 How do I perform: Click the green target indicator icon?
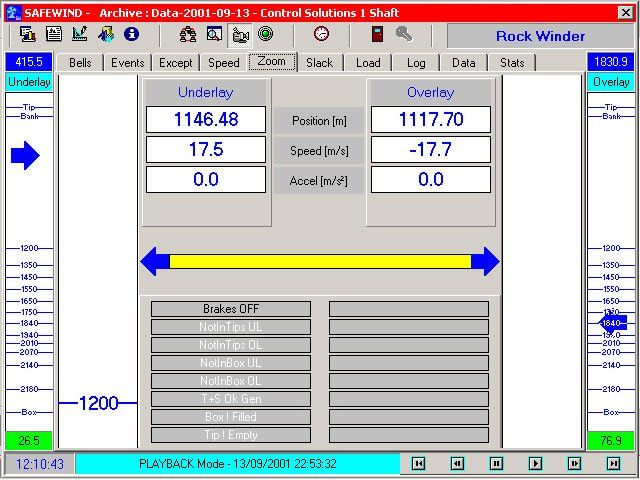[265, 34]
